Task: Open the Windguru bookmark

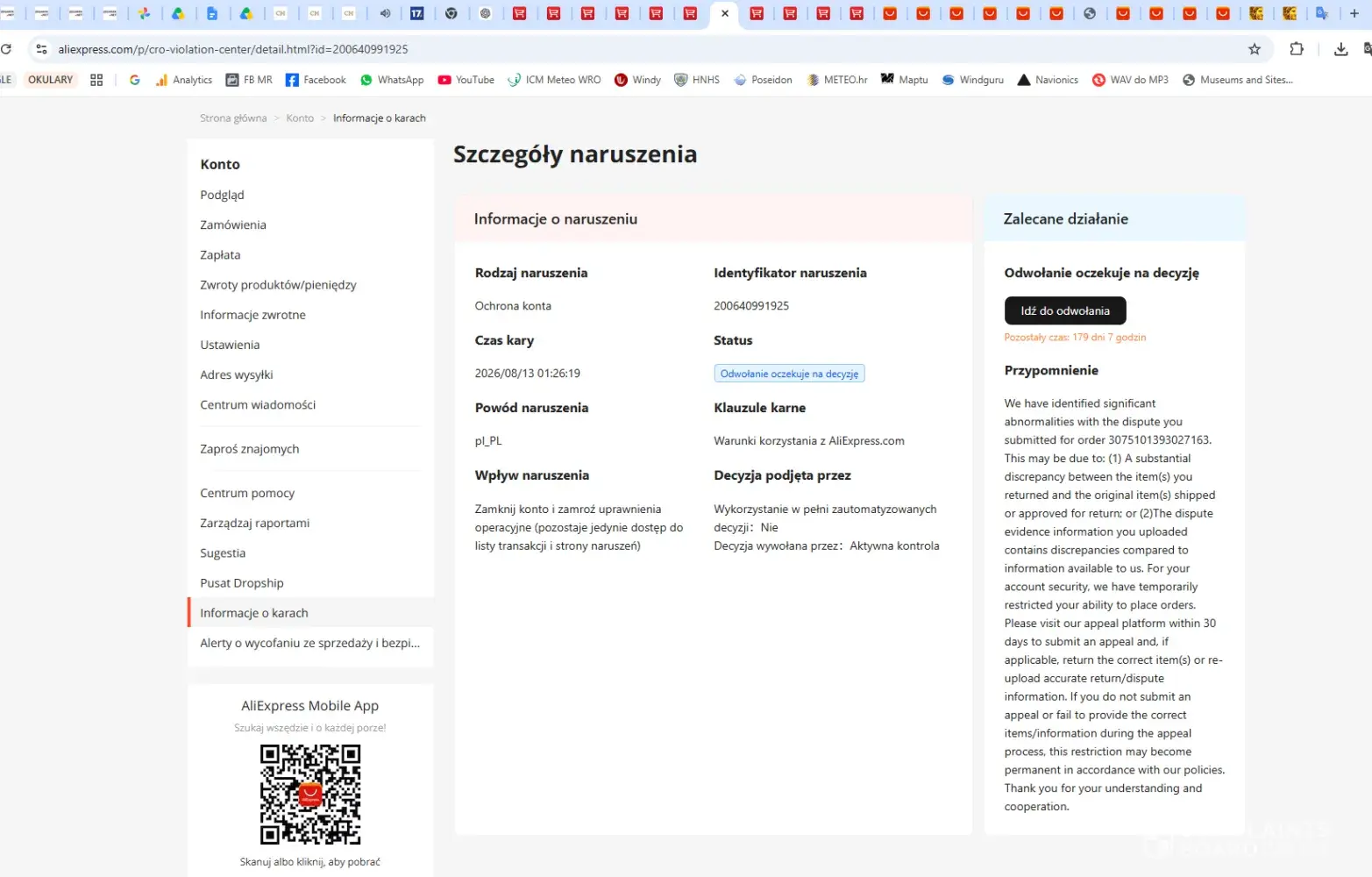Action: point(973,80)
